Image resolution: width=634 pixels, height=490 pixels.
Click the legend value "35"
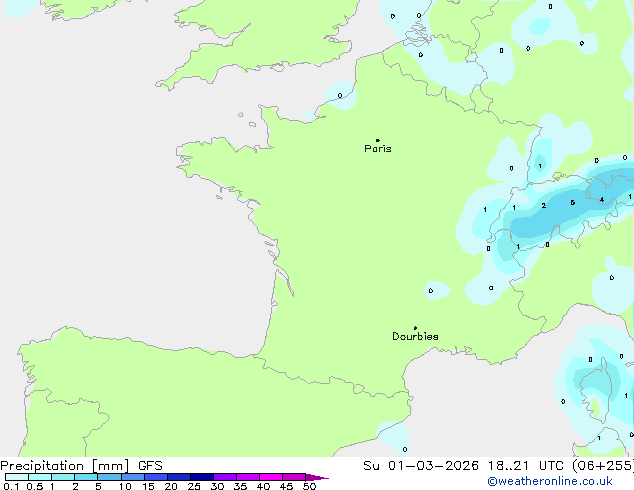pos(240,486)
